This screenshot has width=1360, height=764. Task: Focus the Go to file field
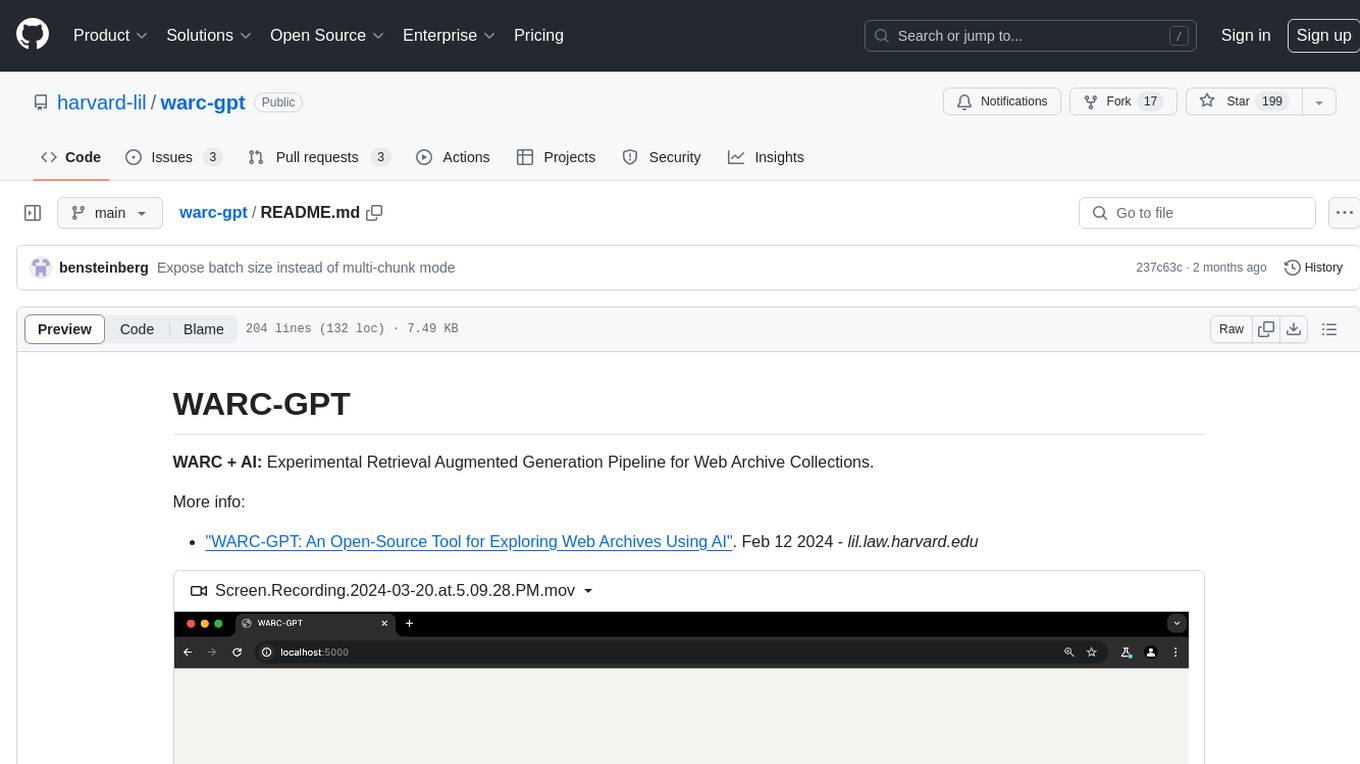coord(1197,213)
